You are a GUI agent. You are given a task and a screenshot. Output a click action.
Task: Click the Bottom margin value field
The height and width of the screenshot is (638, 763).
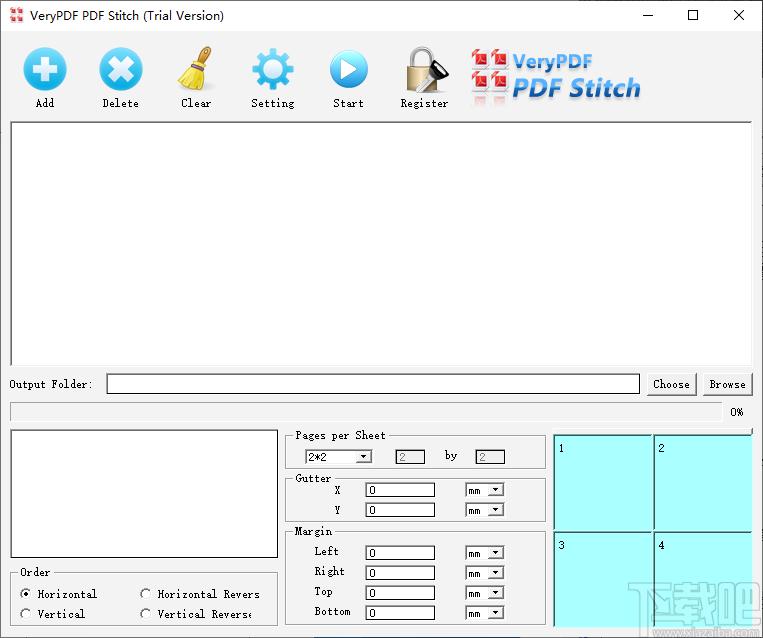tap(400, 612)
